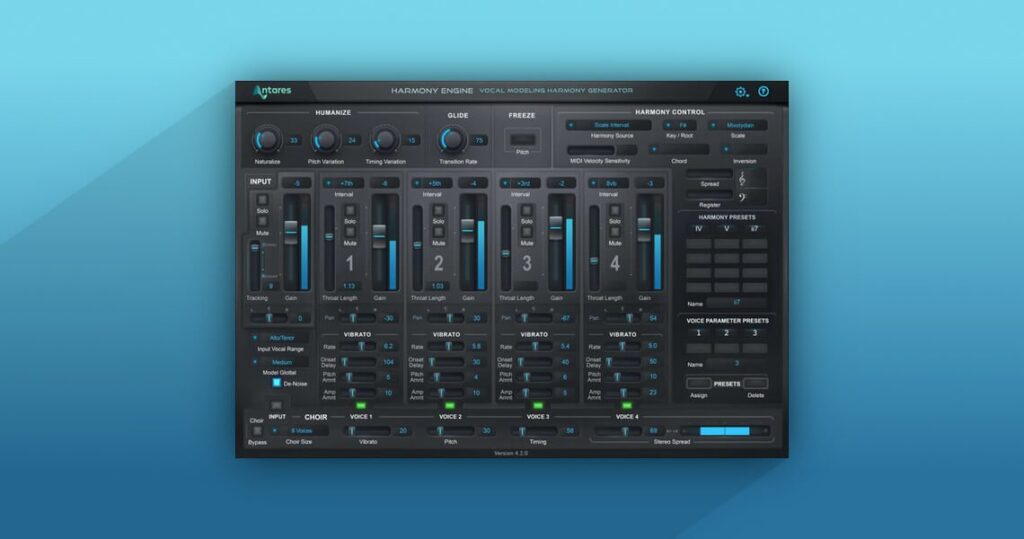
Task: Open voice 4 Interval dropdown (8vb)
Action: [608, 184]
